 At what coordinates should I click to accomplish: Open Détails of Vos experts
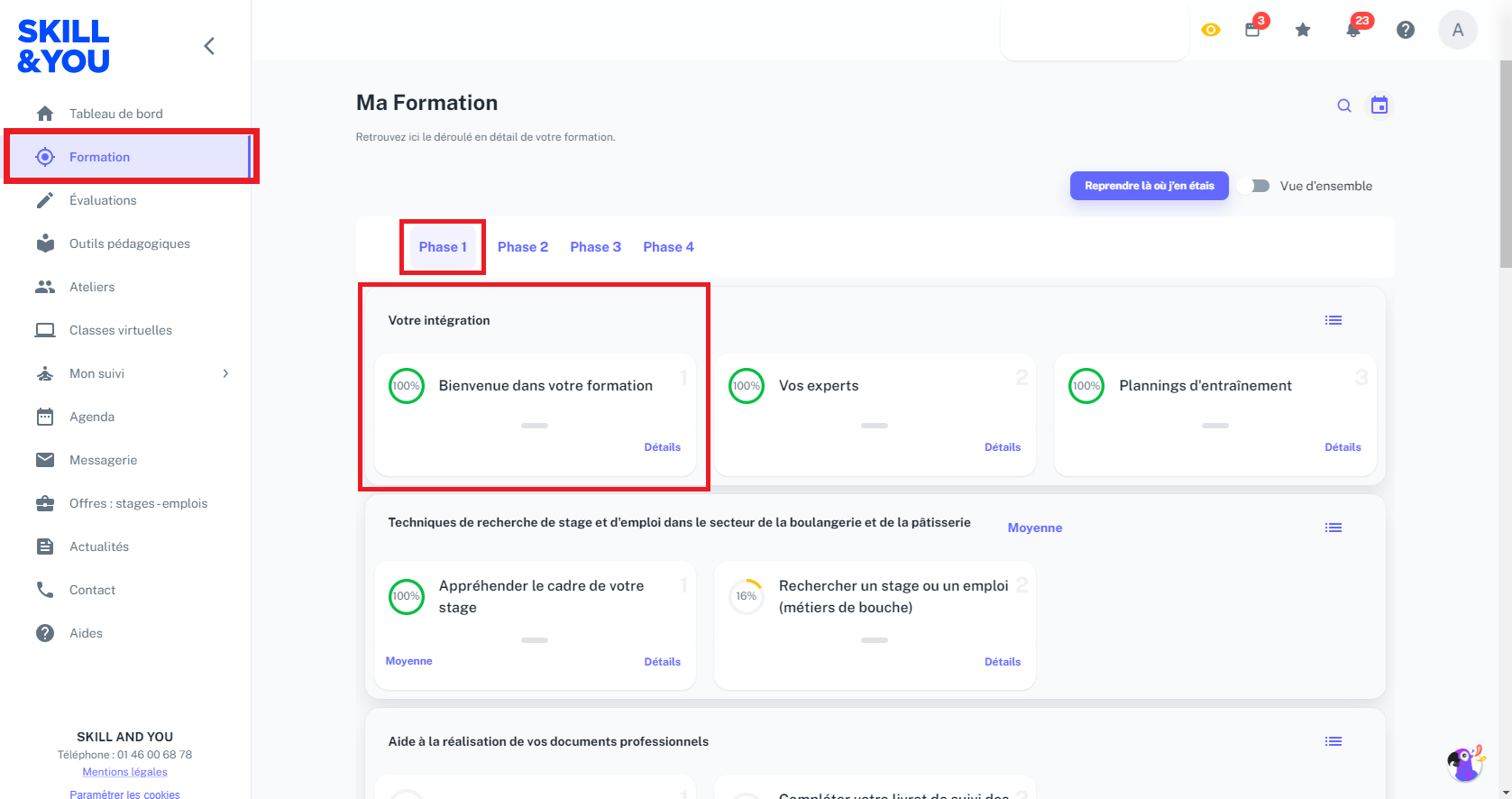tap(1003, 447)
